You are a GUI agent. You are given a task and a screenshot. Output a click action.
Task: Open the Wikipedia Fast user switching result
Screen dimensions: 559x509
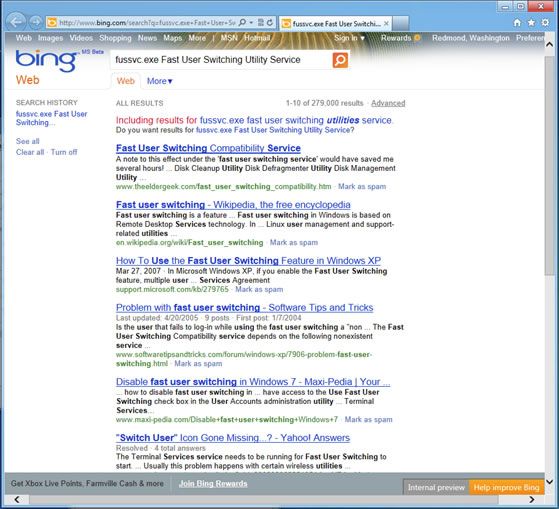[233, 205]
